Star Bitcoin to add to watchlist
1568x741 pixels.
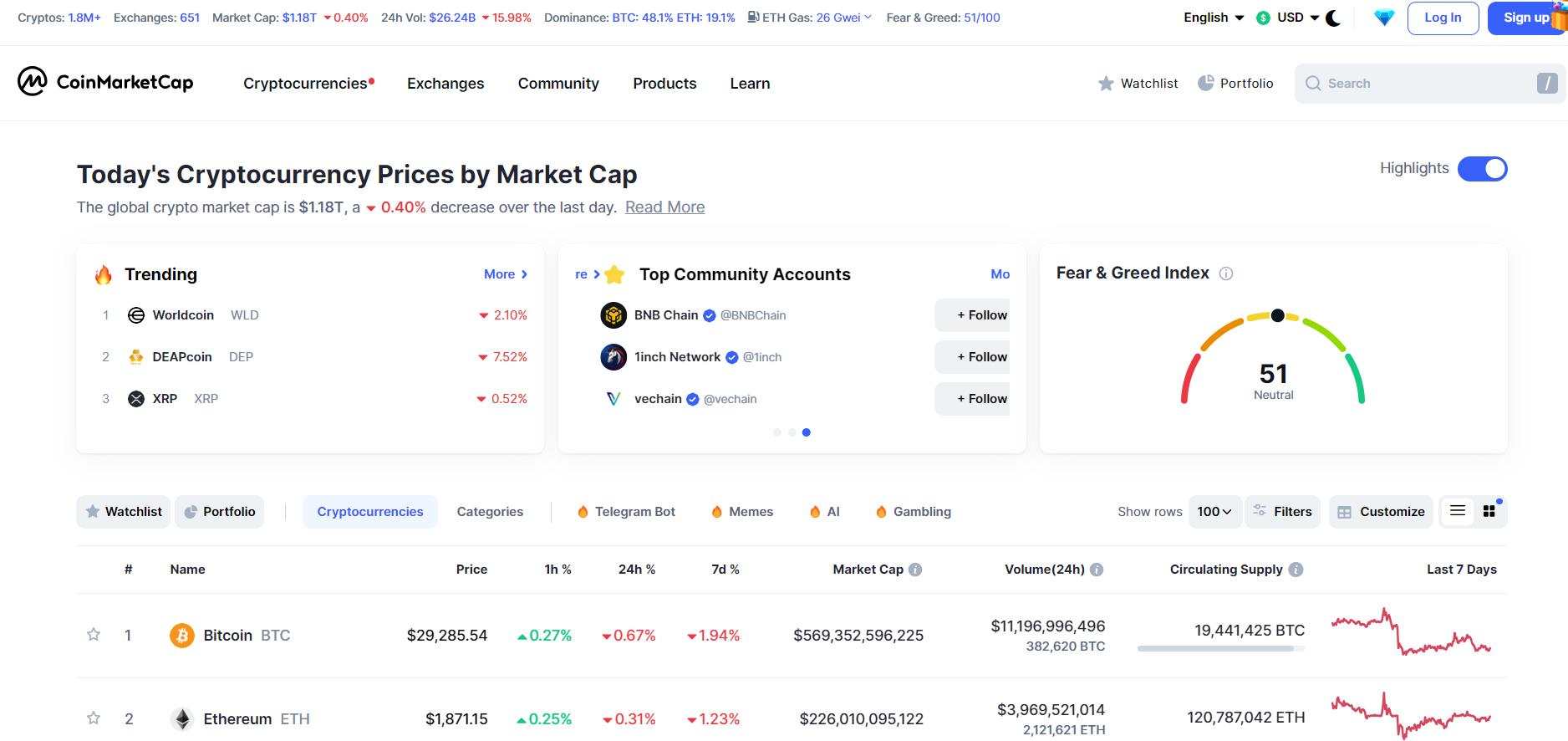(x=94, y=635)
